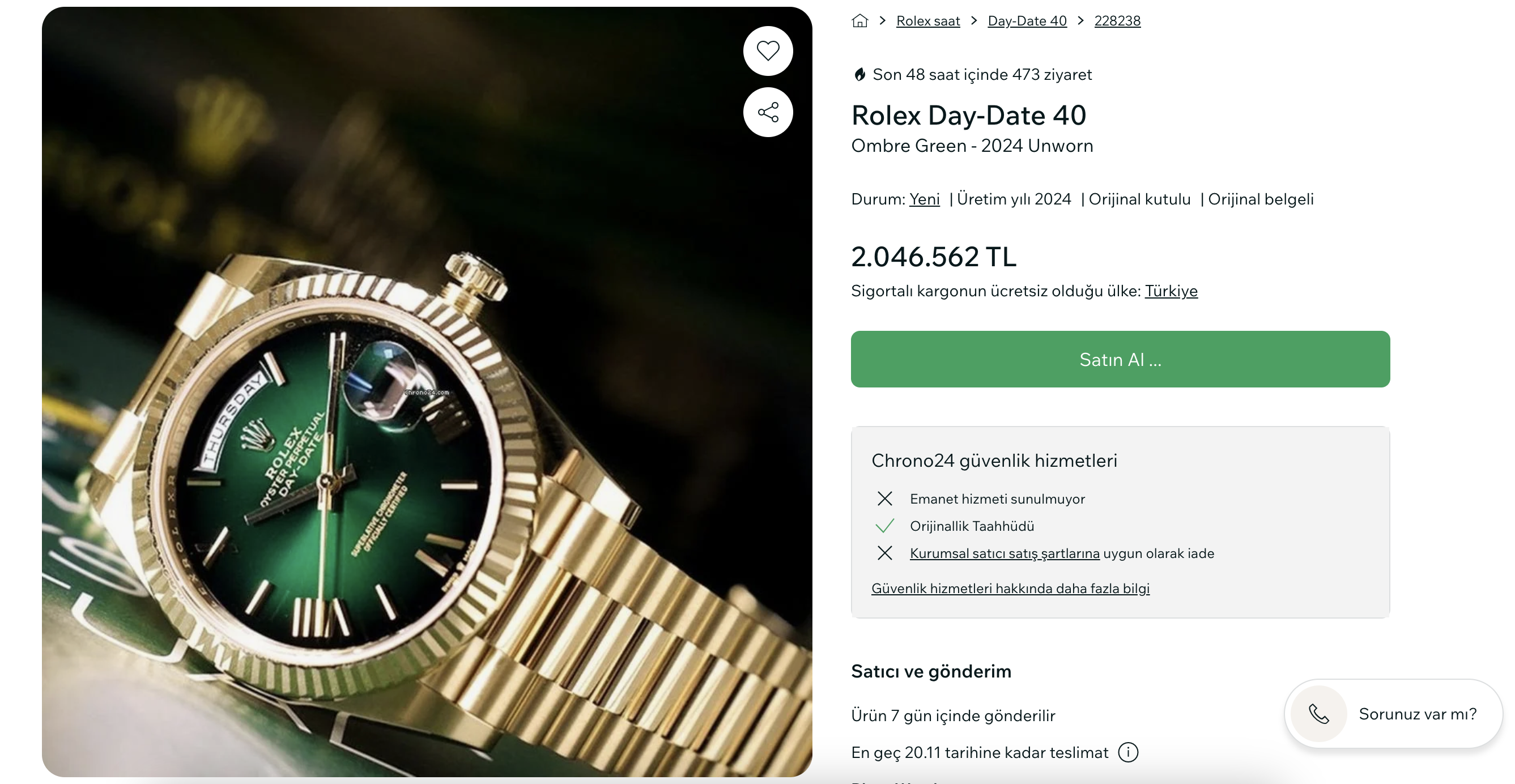
Task: Go to home via breadcrumb house icon
Action: click(x=859, y=20)
